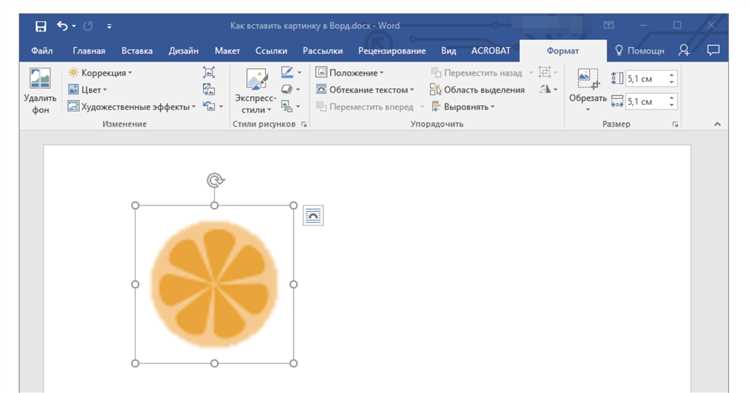Click the Compress Pictures icon
The height and width of the screenshot is (393, 750).
209,72
